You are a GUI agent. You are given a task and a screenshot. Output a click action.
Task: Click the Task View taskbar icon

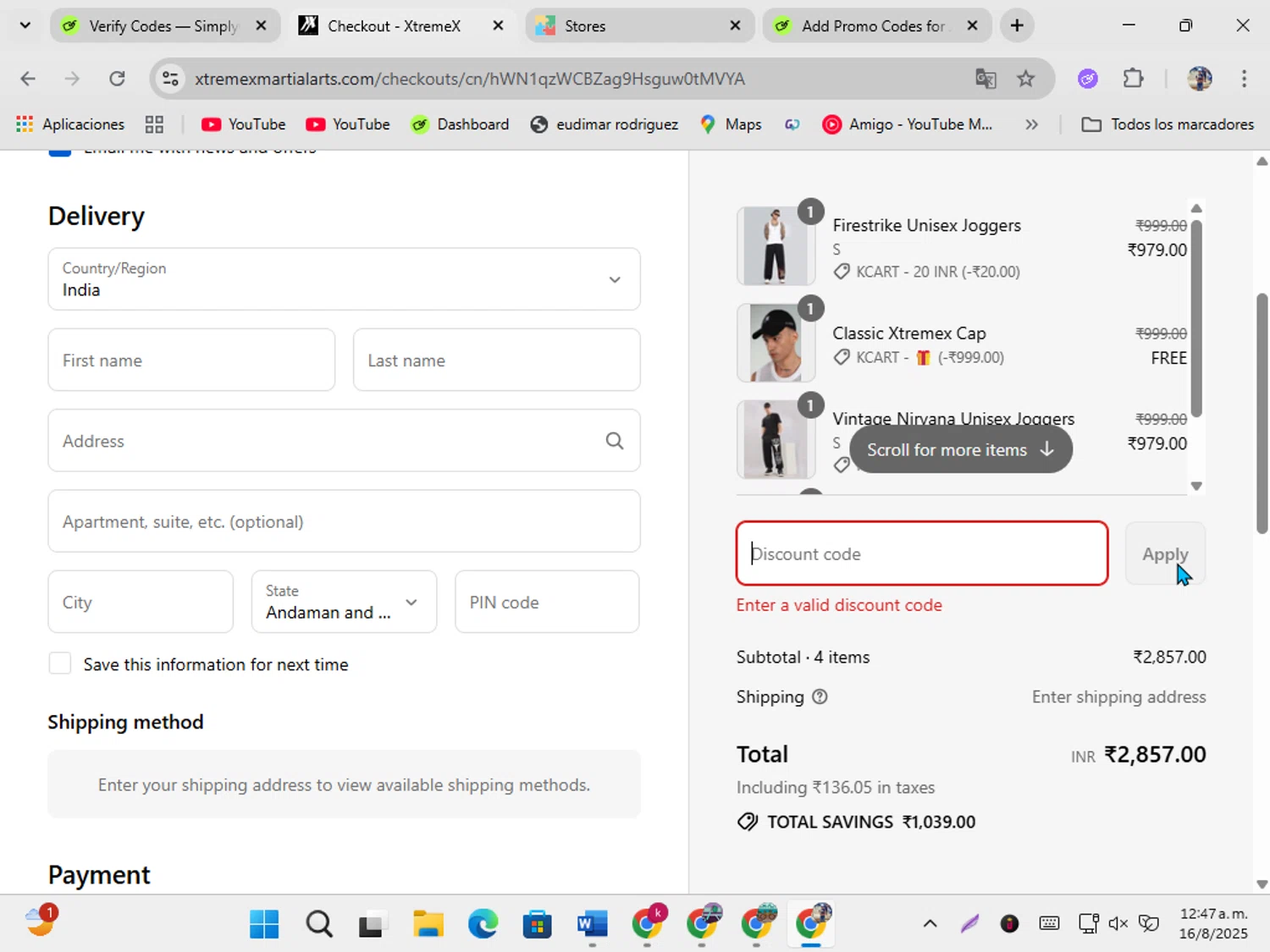point(371,924)
